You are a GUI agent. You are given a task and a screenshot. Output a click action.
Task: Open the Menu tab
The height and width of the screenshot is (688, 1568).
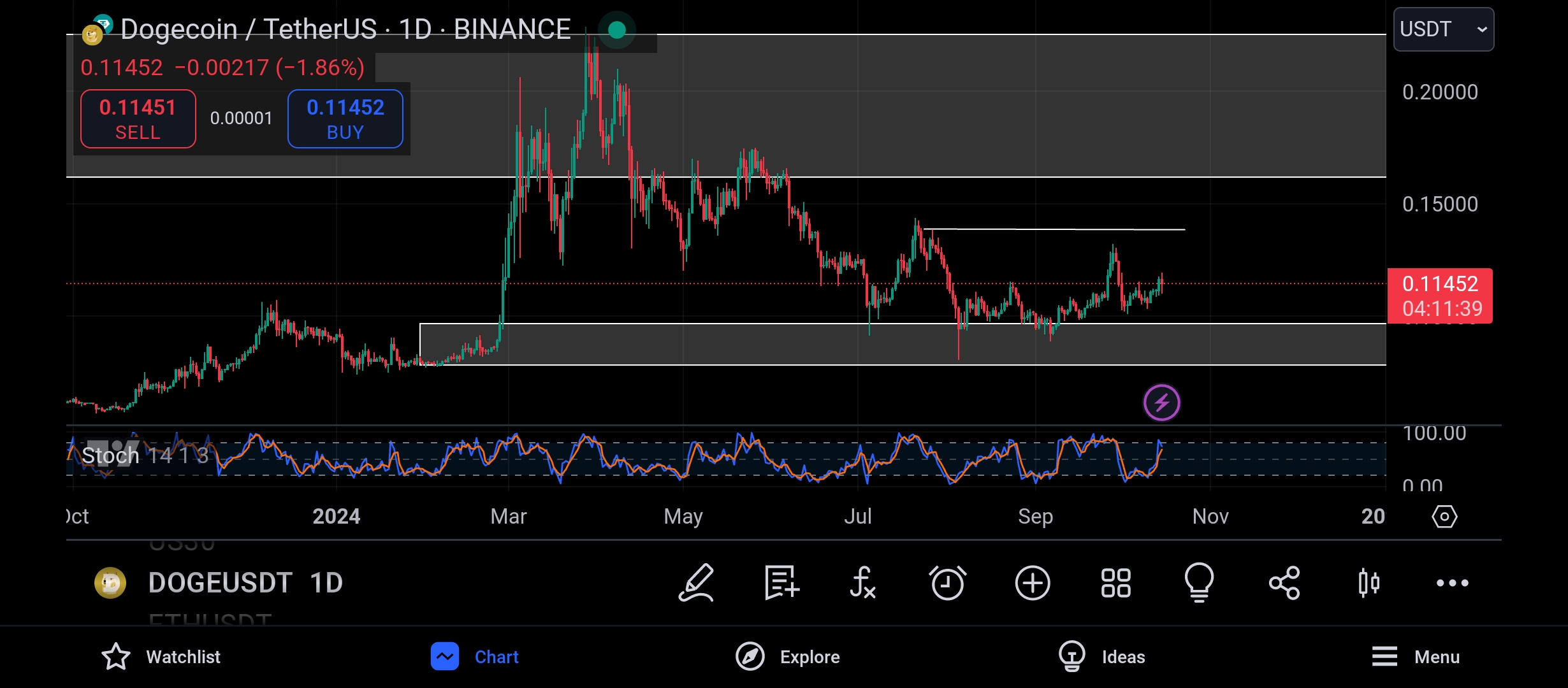point(1416,657)
